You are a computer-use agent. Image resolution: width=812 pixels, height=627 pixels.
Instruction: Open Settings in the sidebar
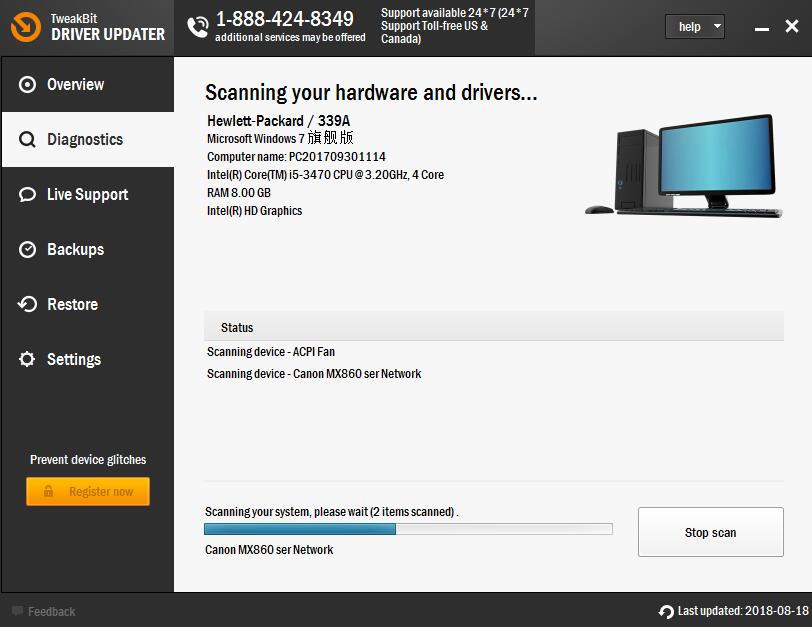point(88,359)
